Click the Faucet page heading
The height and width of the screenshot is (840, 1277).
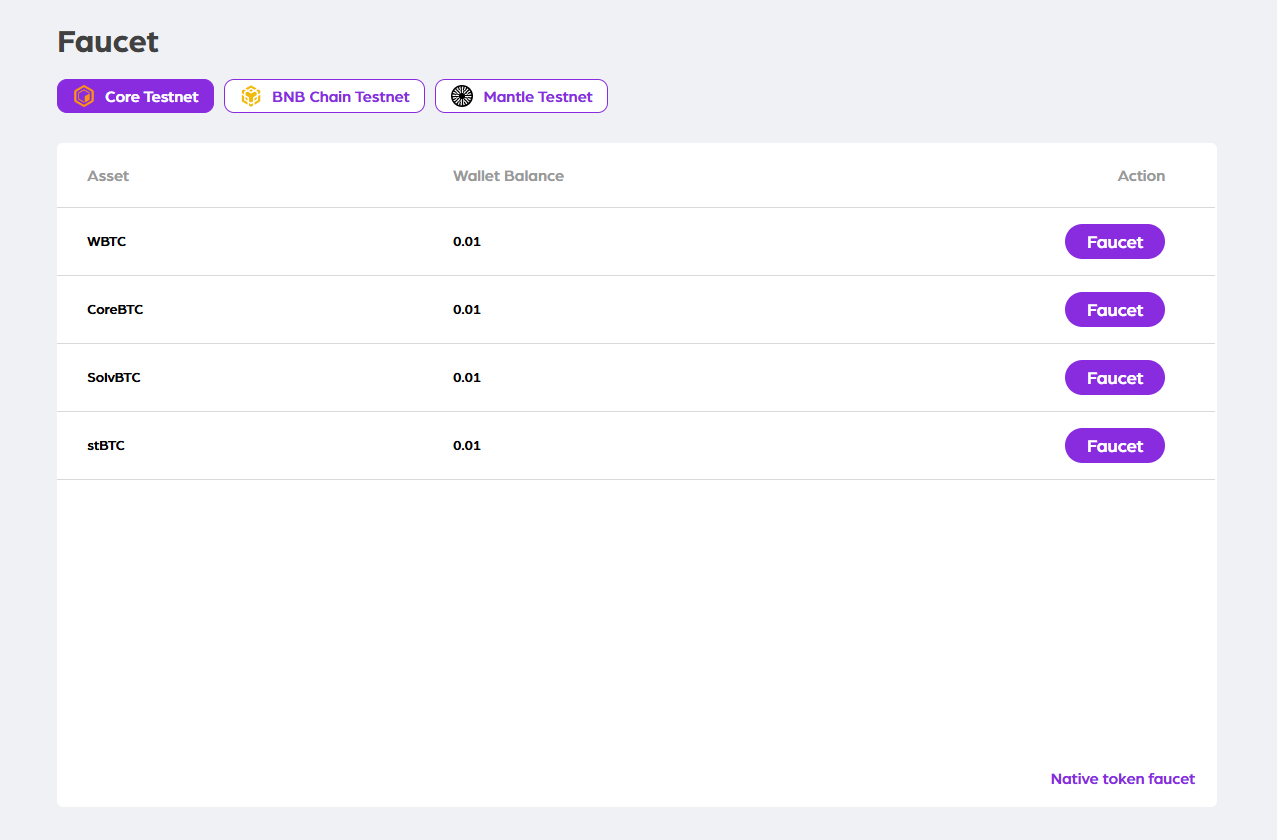tap(108, 42)
